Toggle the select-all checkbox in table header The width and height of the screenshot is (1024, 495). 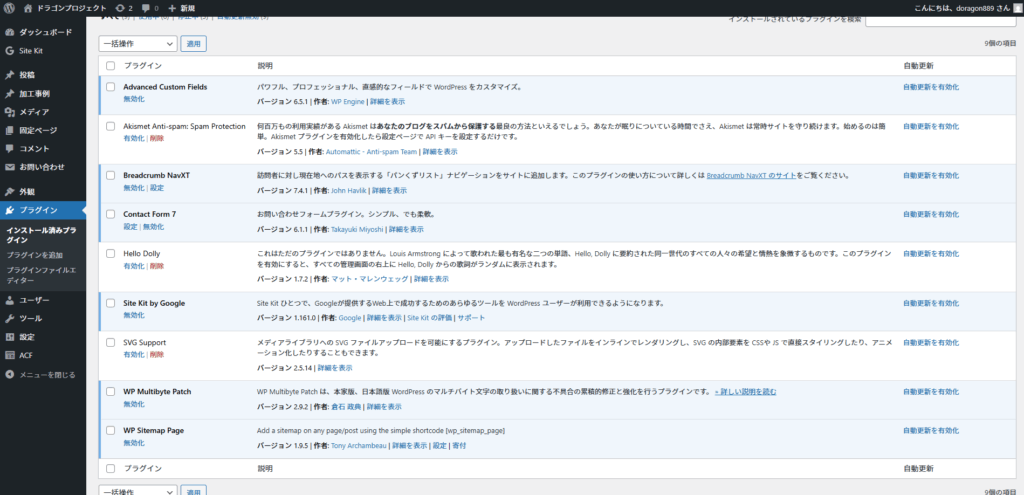[x=110, y=65]
